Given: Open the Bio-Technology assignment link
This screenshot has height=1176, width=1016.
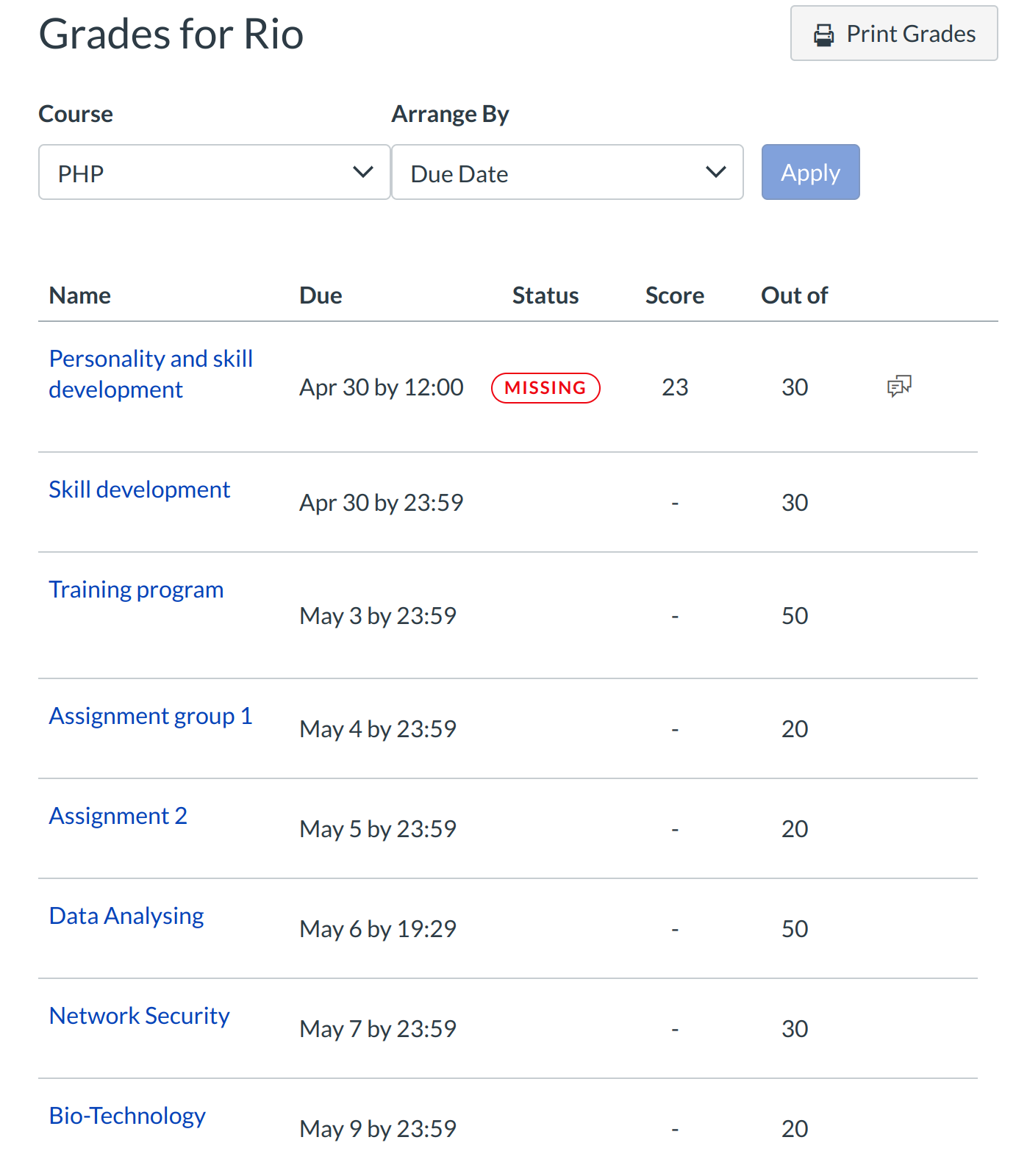Looking at the screenshot, I should [127, 1116].
